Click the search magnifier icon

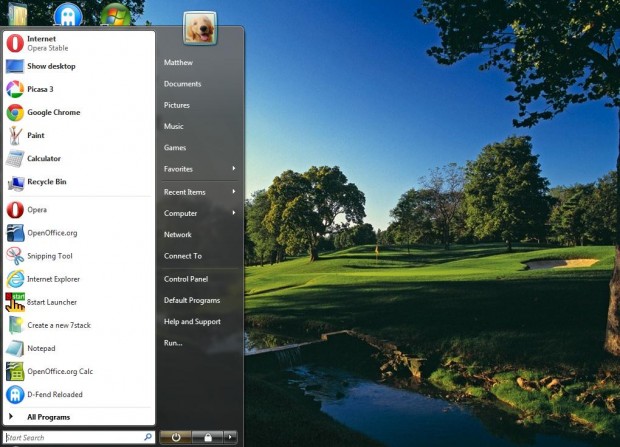click(x=148, y=437)
